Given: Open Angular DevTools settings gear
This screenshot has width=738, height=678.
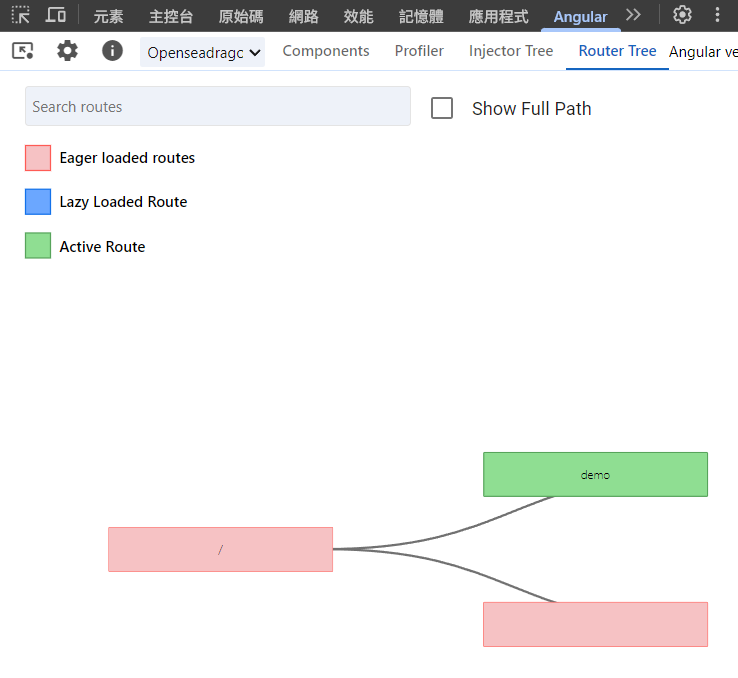Looking at the screenshot, I should coord(67,51).
